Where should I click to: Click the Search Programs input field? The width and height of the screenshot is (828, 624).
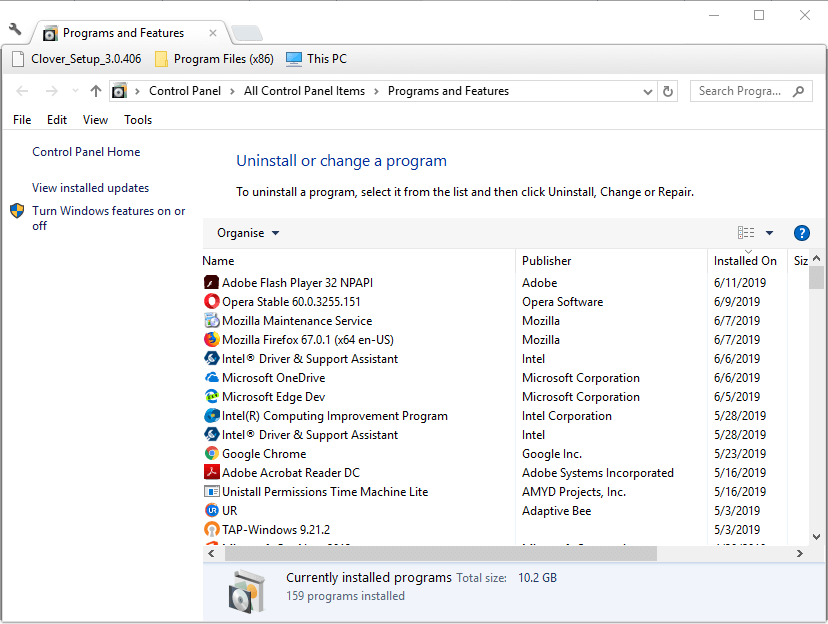click(x=742, y=91)
